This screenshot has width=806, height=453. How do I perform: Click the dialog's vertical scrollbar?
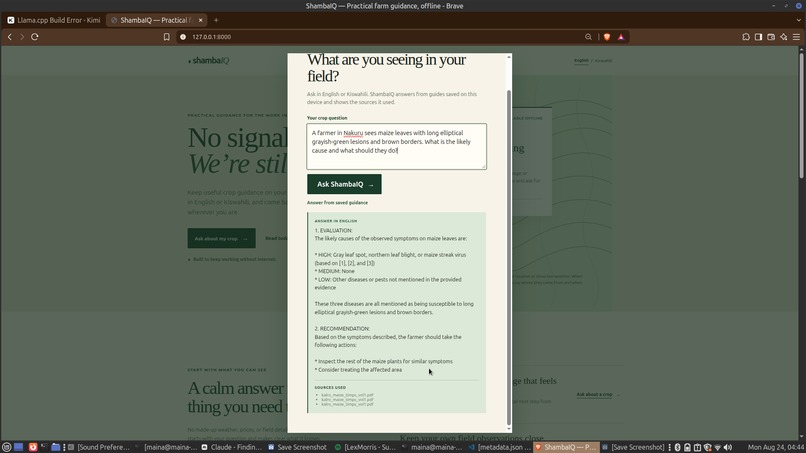tap(509, 257)
